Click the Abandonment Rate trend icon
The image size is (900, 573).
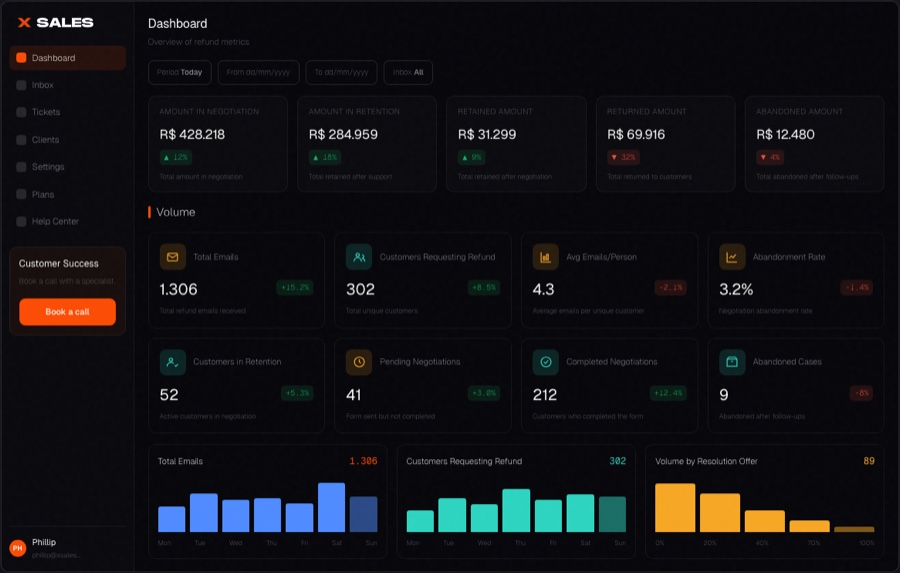click(732, 257)
